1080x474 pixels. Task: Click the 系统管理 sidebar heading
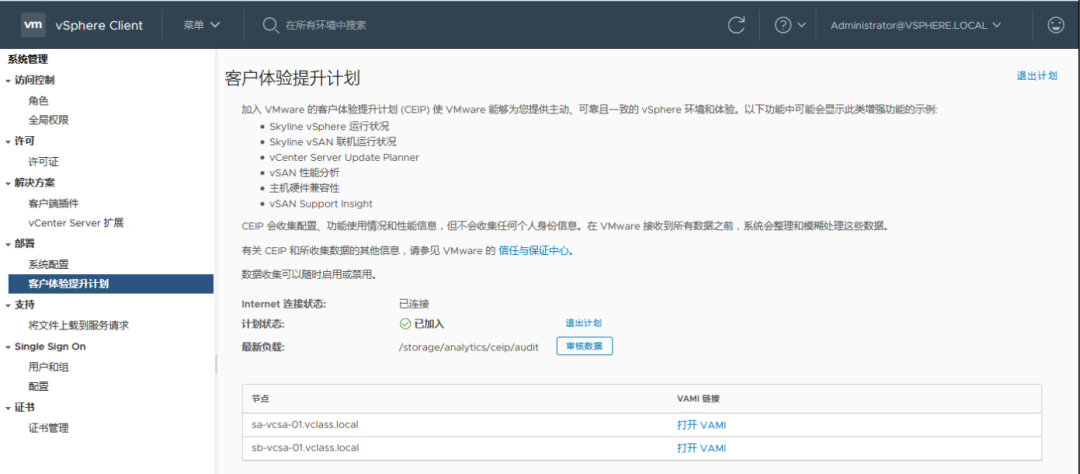28,60
